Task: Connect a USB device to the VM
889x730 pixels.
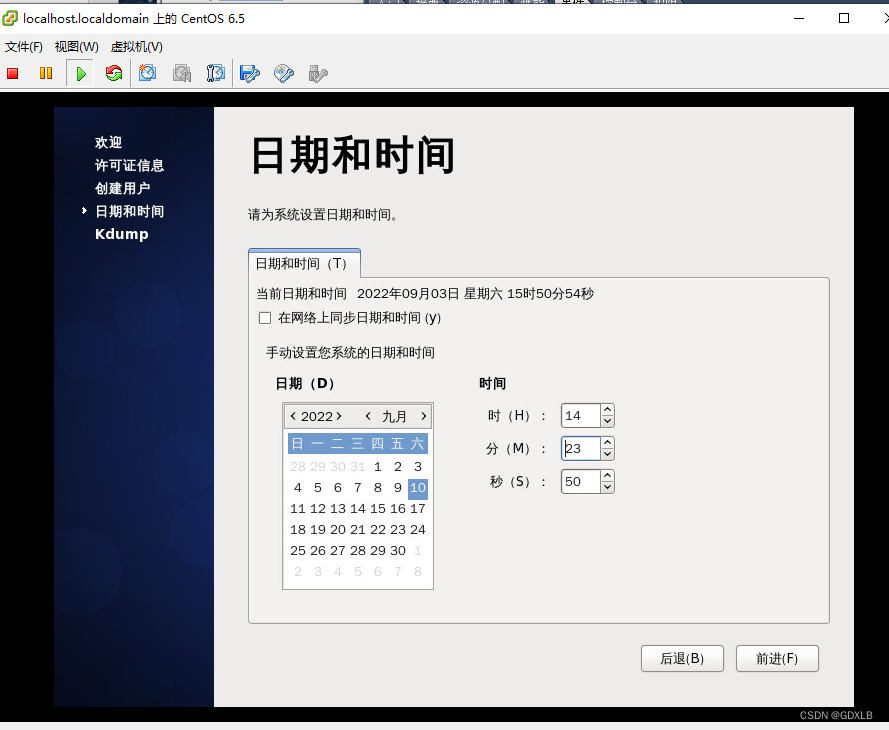Action: (318, 72)
